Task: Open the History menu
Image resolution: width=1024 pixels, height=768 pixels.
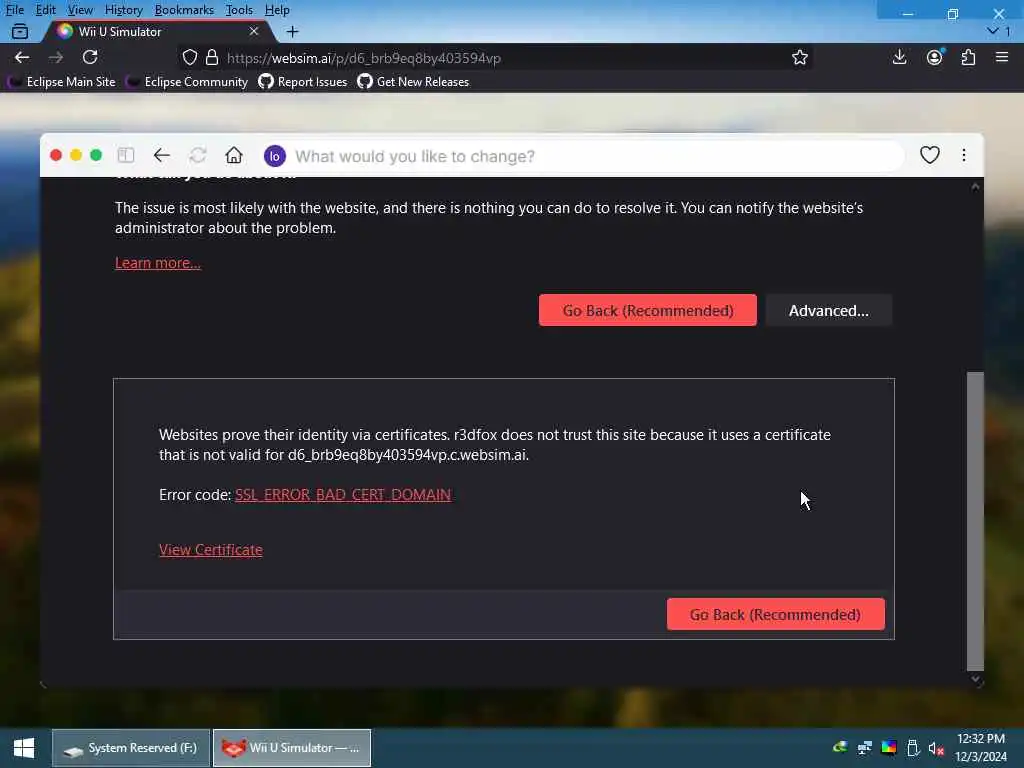Action: [x=123, y=10]
